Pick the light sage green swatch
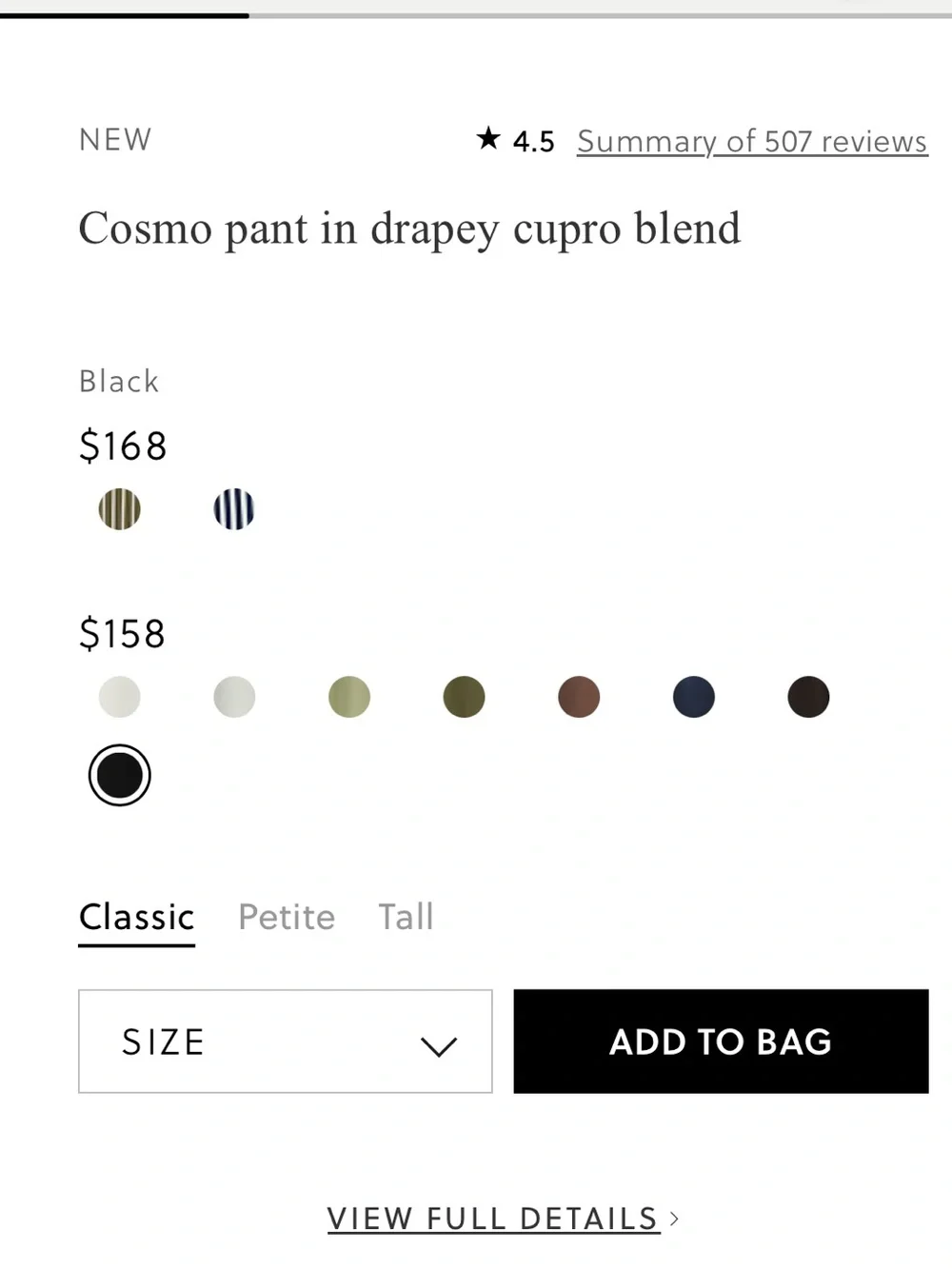Viewport: 952px width, 1269px height. [x=349, y=697]
